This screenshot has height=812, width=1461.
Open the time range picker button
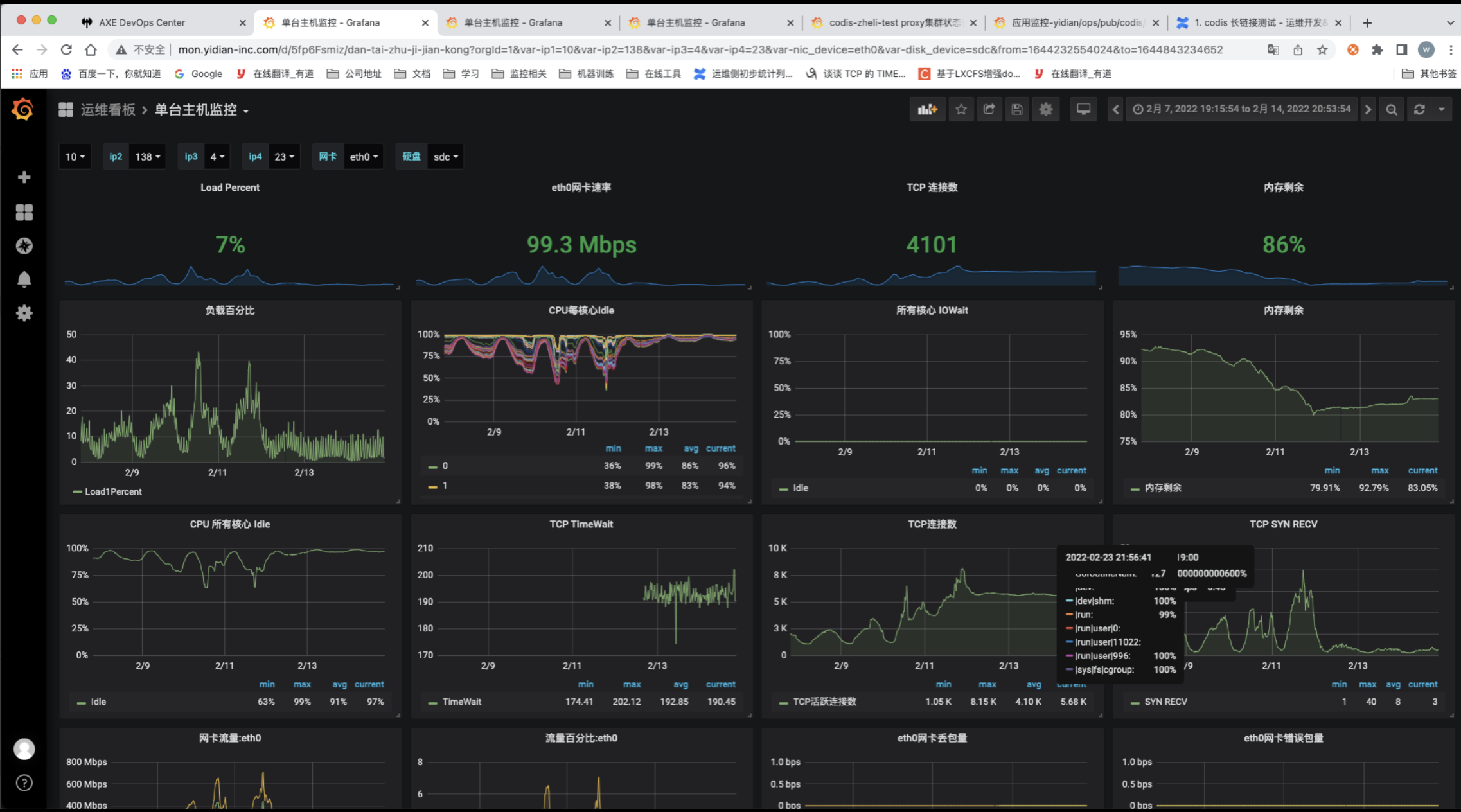point(1241,109)
